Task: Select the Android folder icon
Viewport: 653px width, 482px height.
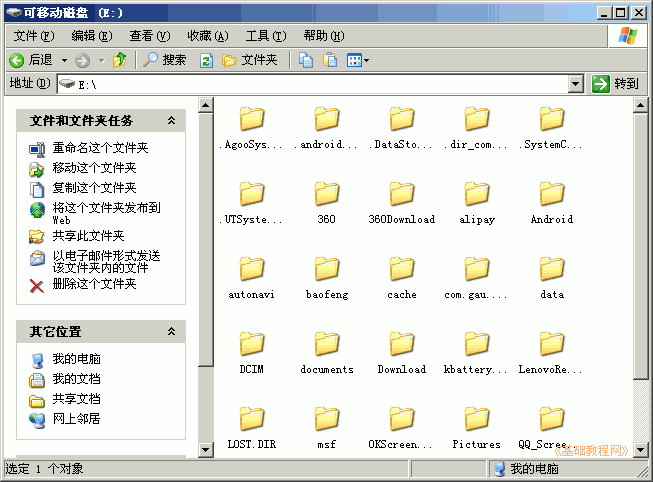Action: 551,194
